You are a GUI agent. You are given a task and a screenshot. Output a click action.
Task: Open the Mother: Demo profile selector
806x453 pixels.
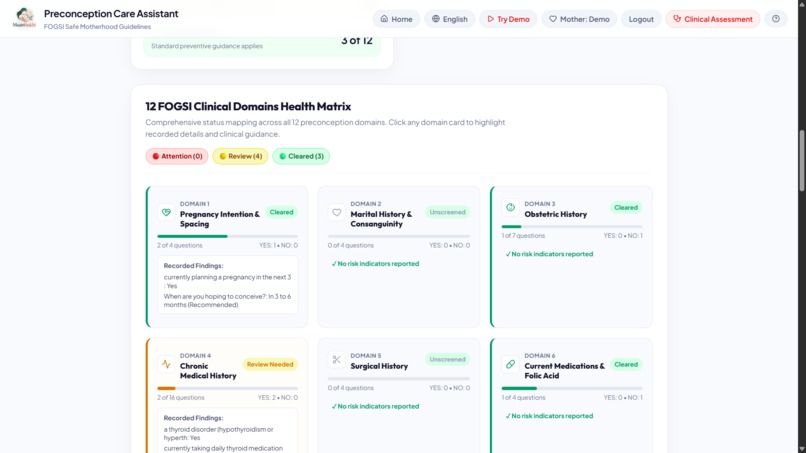point(579,19)
